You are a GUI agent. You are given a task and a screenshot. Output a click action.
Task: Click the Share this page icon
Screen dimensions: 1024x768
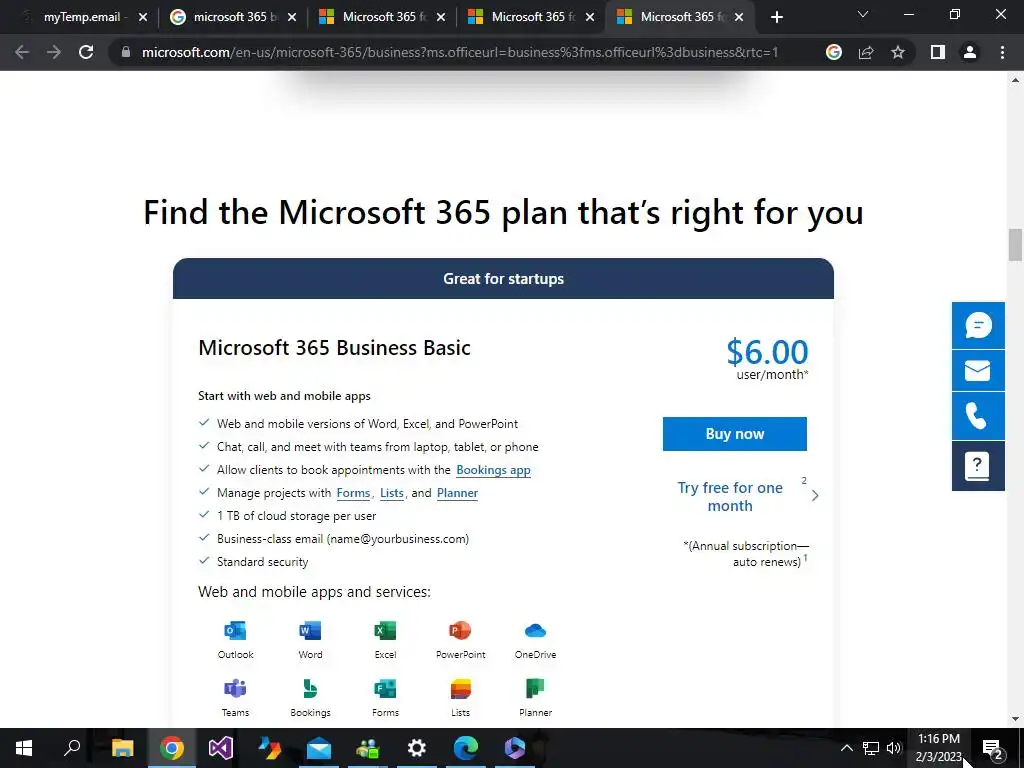coord(866,52)
